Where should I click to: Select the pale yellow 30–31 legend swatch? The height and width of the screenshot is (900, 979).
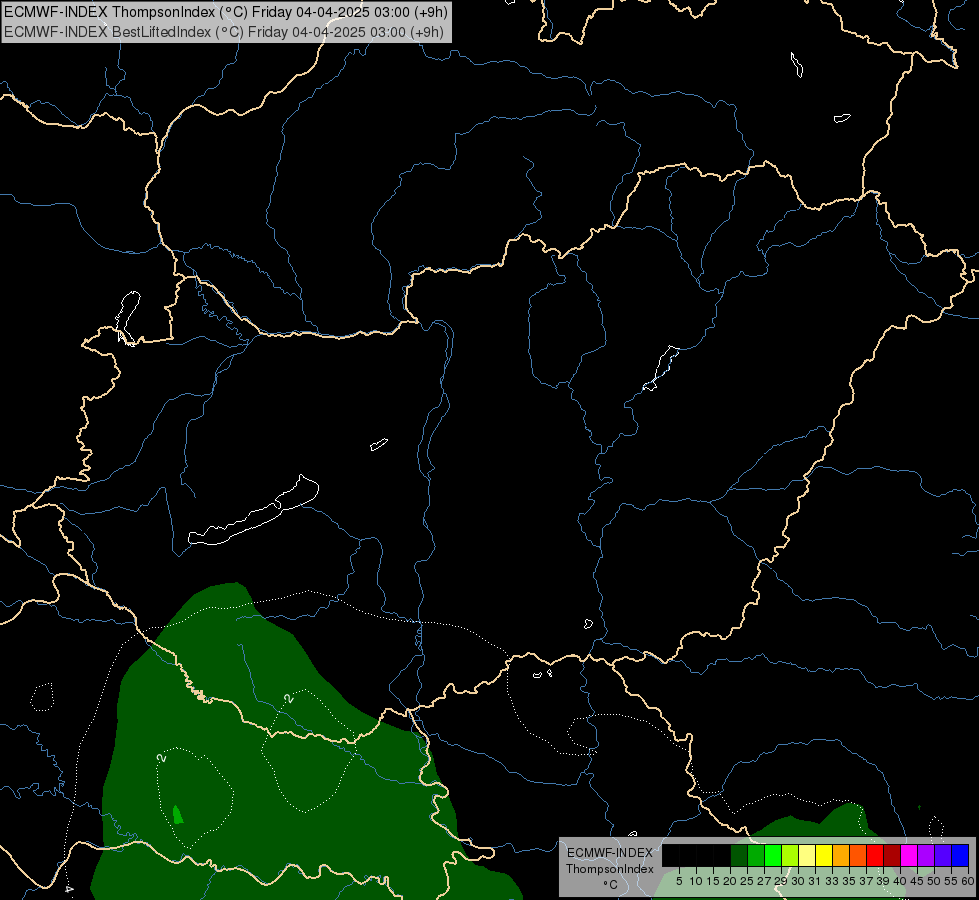click(x=807, y=855)
